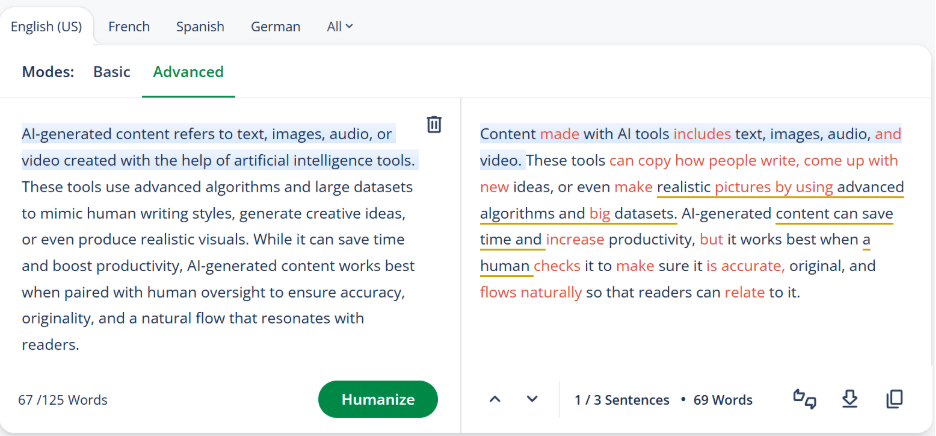
Task: Expand the All languages dropdown
Action: point(340,27)
